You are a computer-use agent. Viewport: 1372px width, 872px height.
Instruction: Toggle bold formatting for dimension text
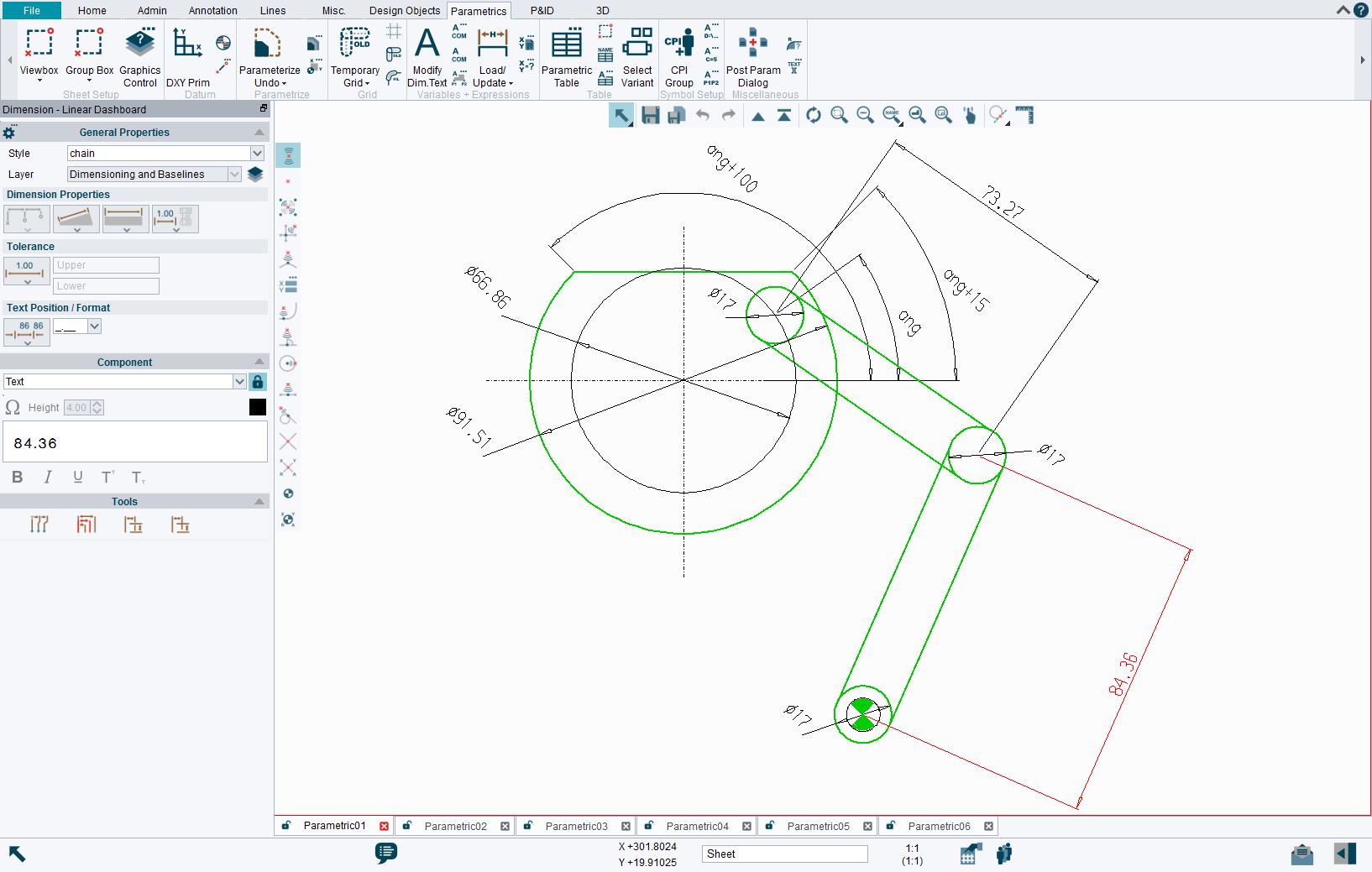[x=18, y=477]
